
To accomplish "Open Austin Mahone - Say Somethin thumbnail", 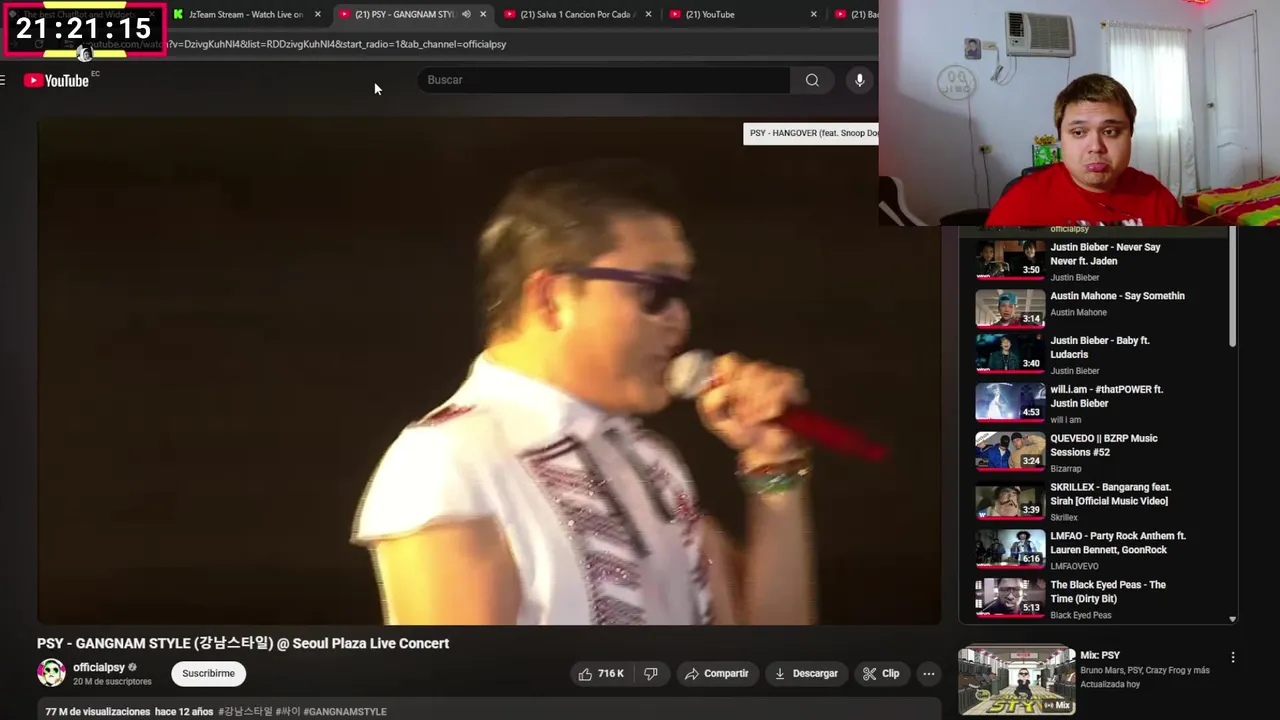I will click(x=1010, y=308).
